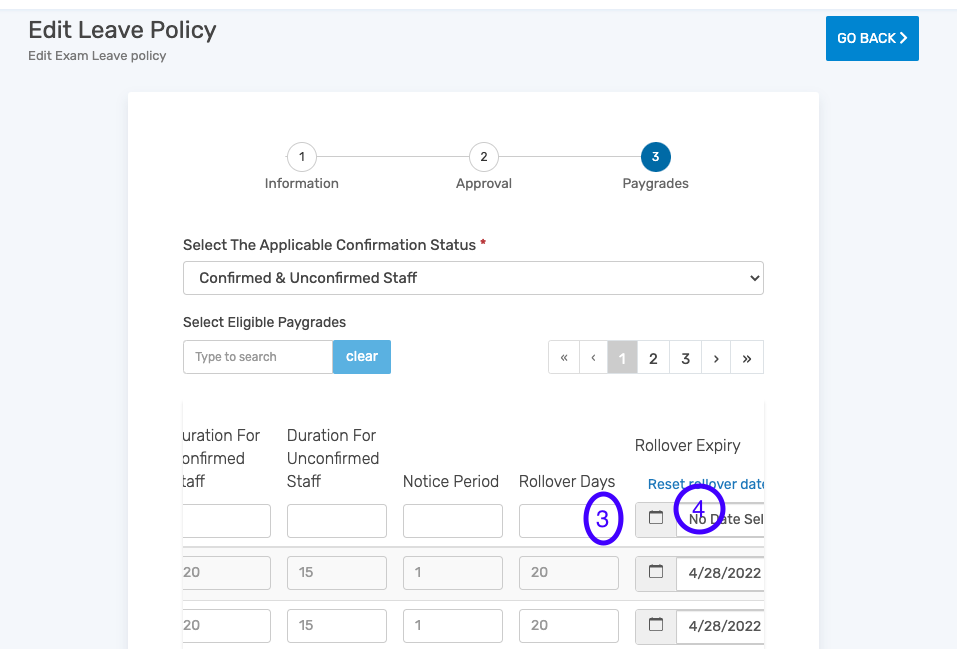Click Duration For Unconfirmed Staff column header

pyautogui.click(x=333, y=459)
